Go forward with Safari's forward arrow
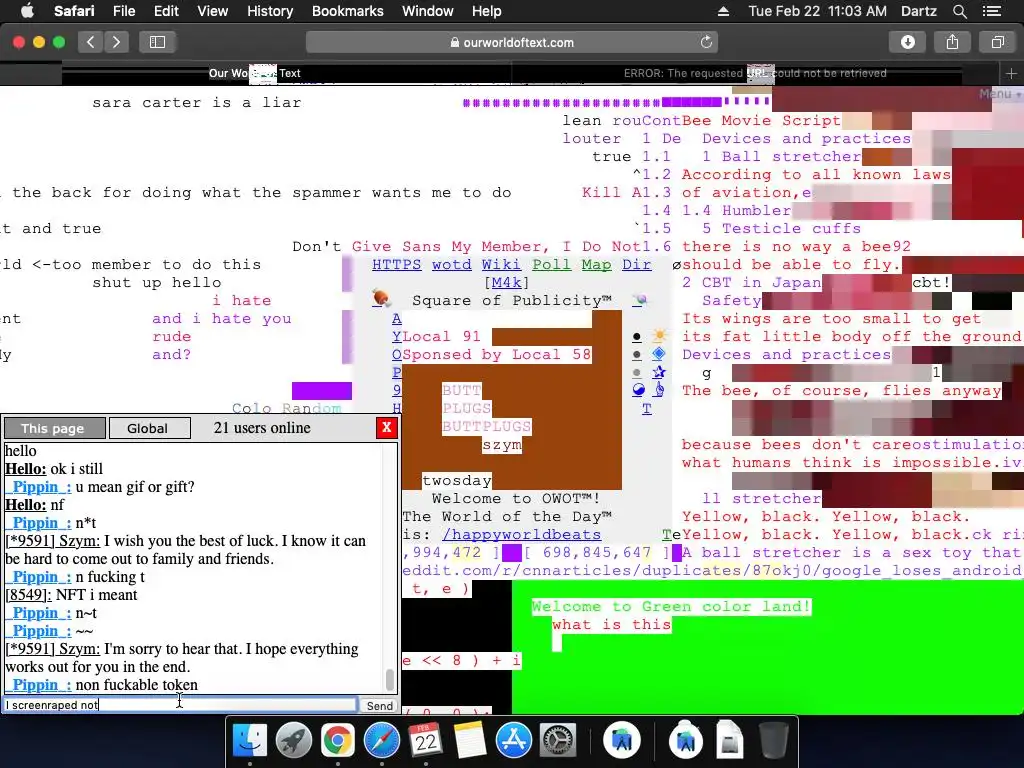The image size is (1024, 768). [x=116, y=42]
